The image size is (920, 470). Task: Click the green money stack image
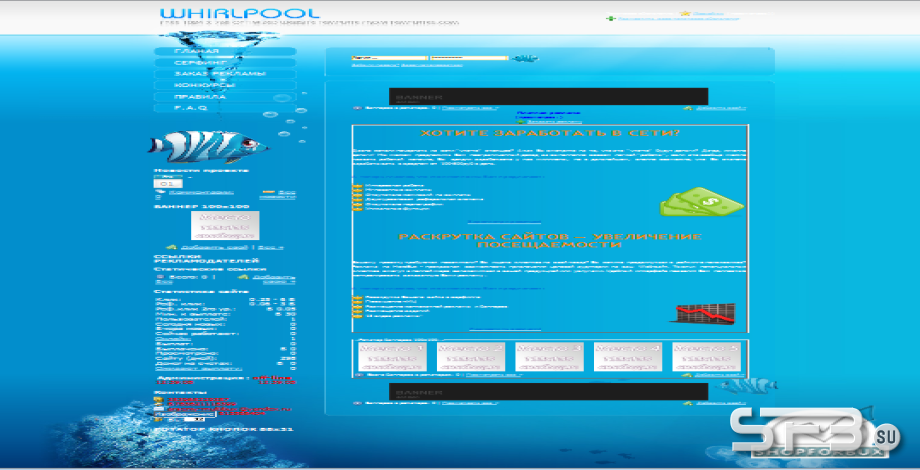click(702, 202)
